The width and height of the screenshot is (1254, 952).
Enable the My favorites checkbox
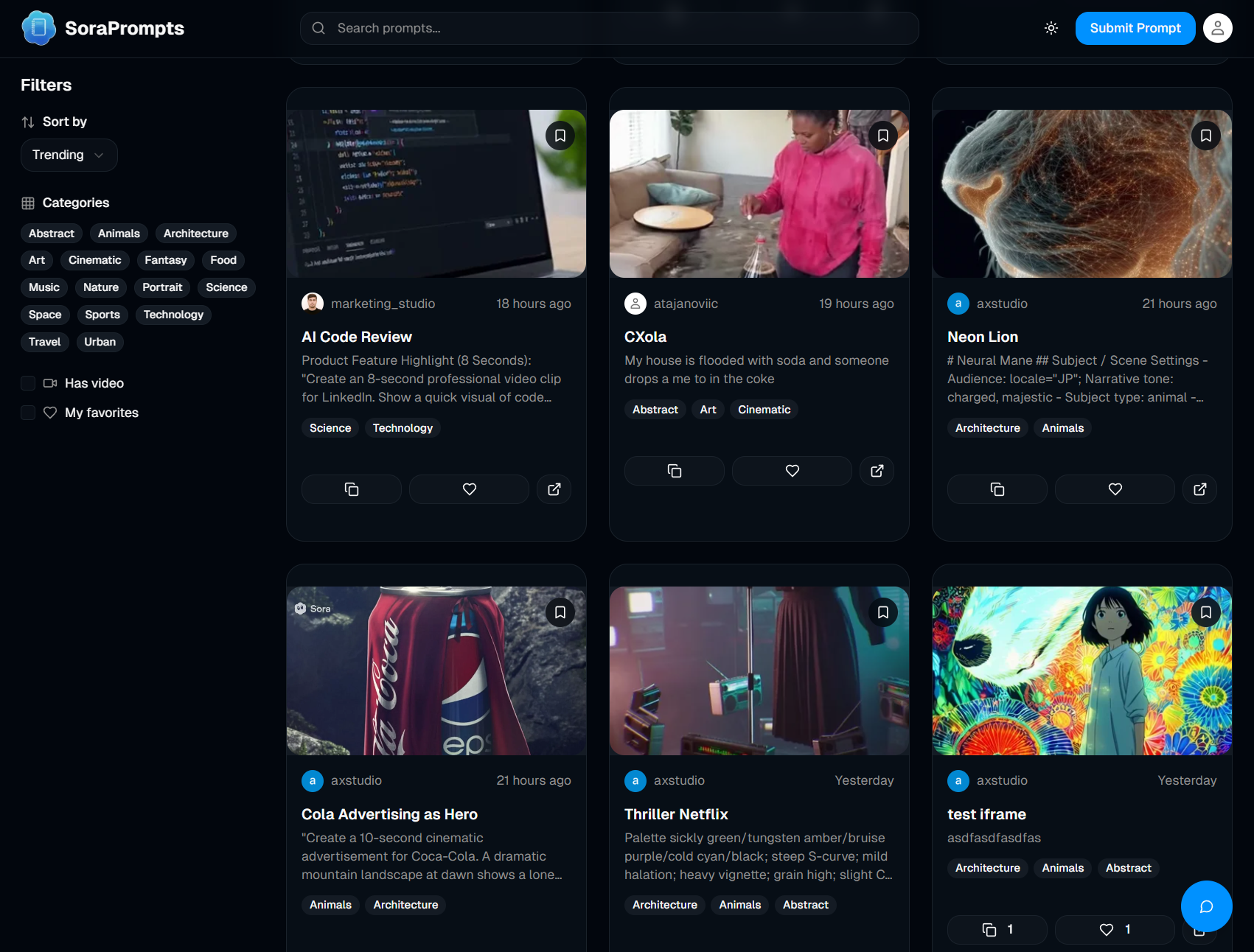[x=28, y=413]
